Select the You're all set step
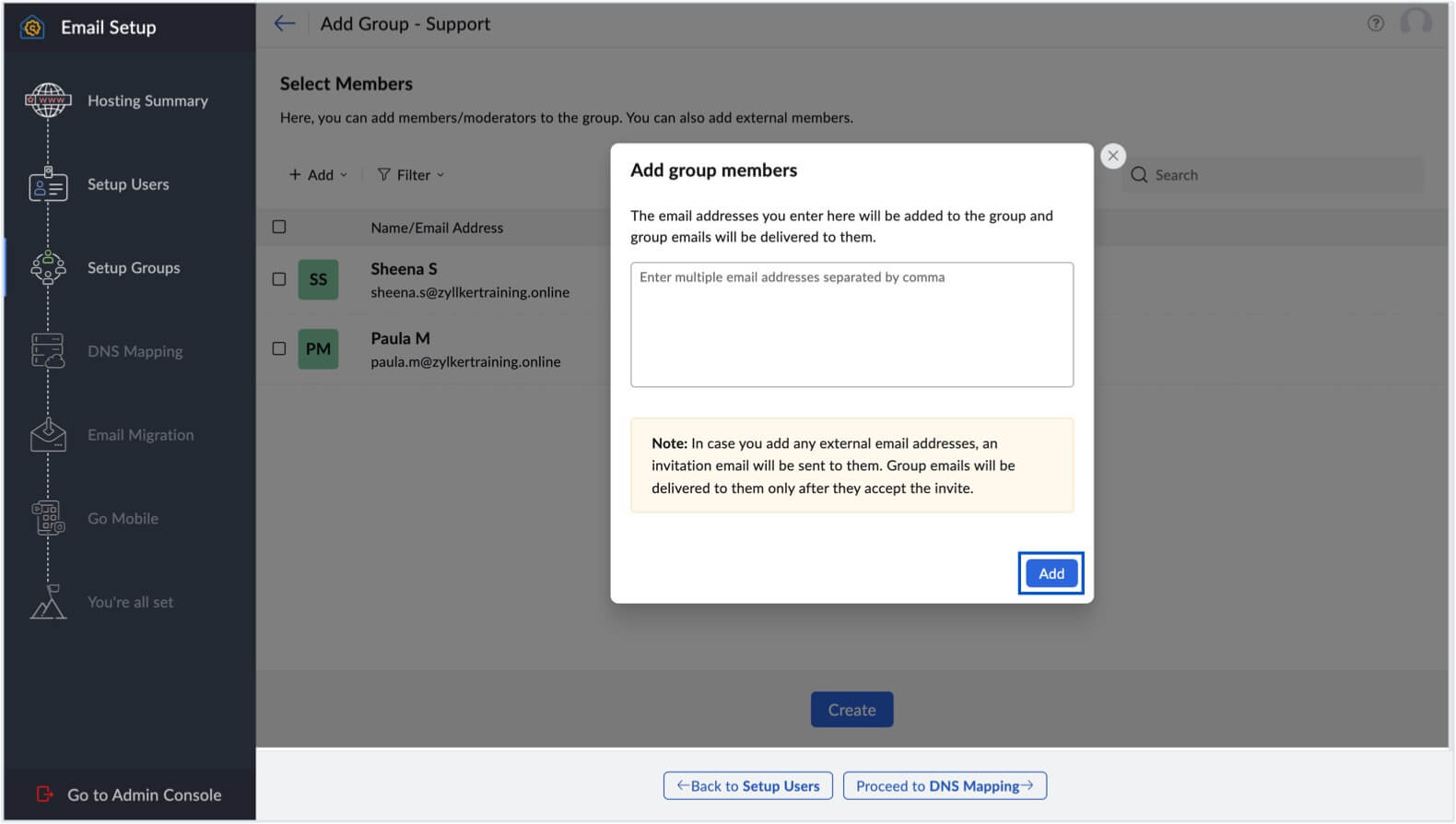The image size is (1456, 824). tap(130, 602)
